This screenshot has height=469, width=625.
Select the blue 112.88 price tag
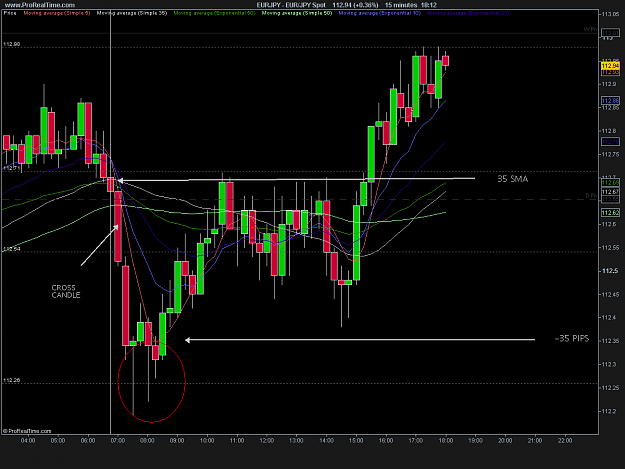610,100
